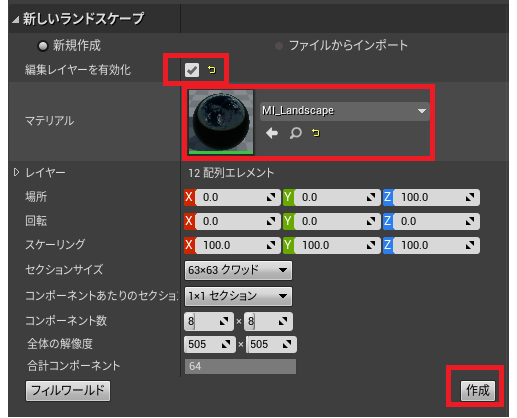Click second コンポーネント数 spinner arrow
The width and height of the screenshot is (517, 418).
pyautogui.click(x=283, y=321)
